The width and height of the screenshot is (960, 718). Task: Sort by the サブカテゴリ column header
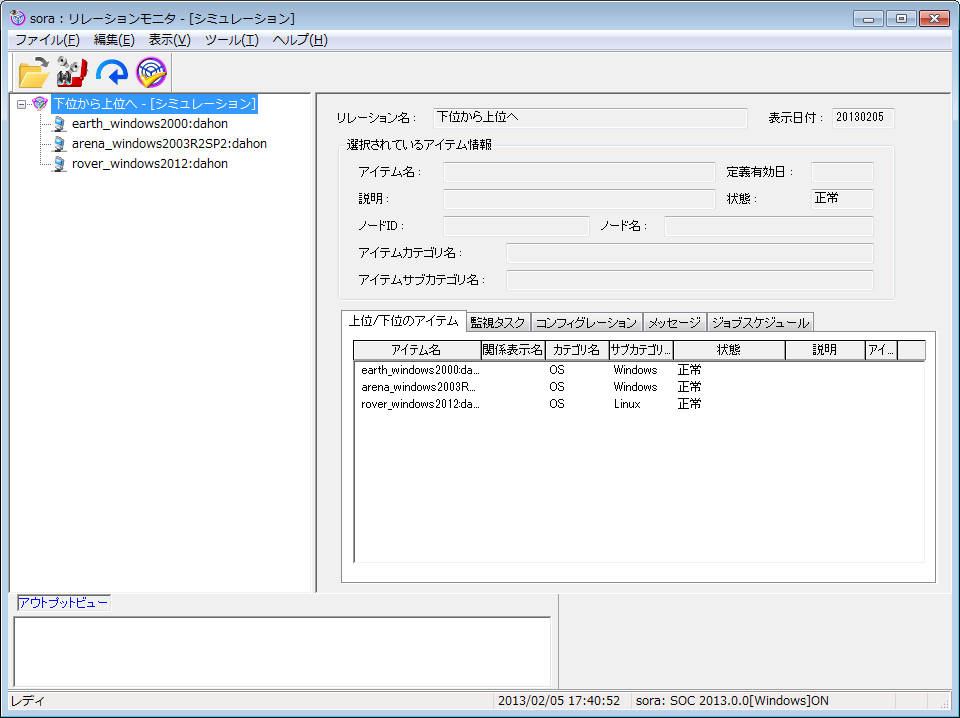[641, 350]
